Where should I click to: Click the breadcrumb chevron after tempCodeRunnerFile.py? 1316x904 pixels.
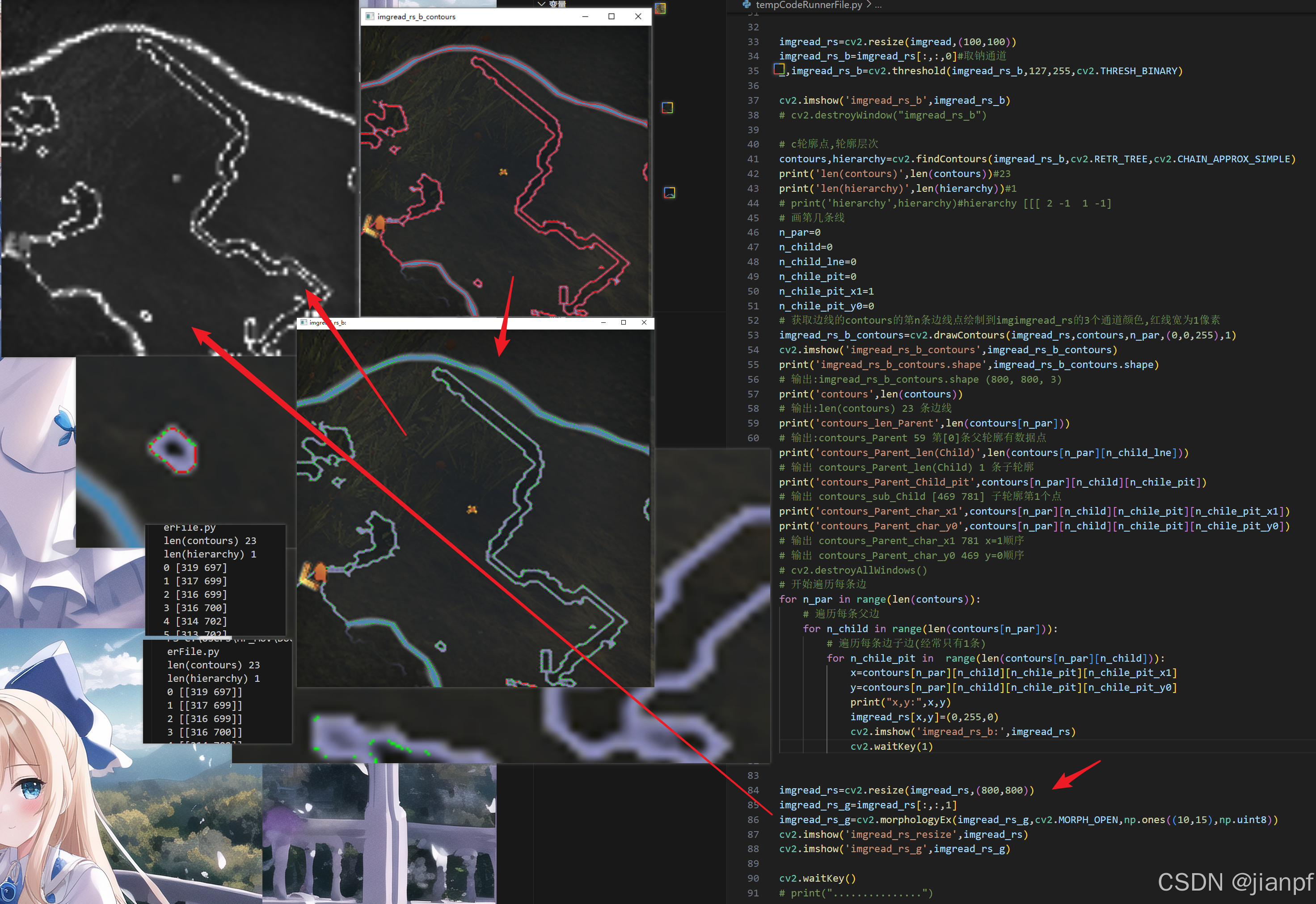tap(869, 4)
